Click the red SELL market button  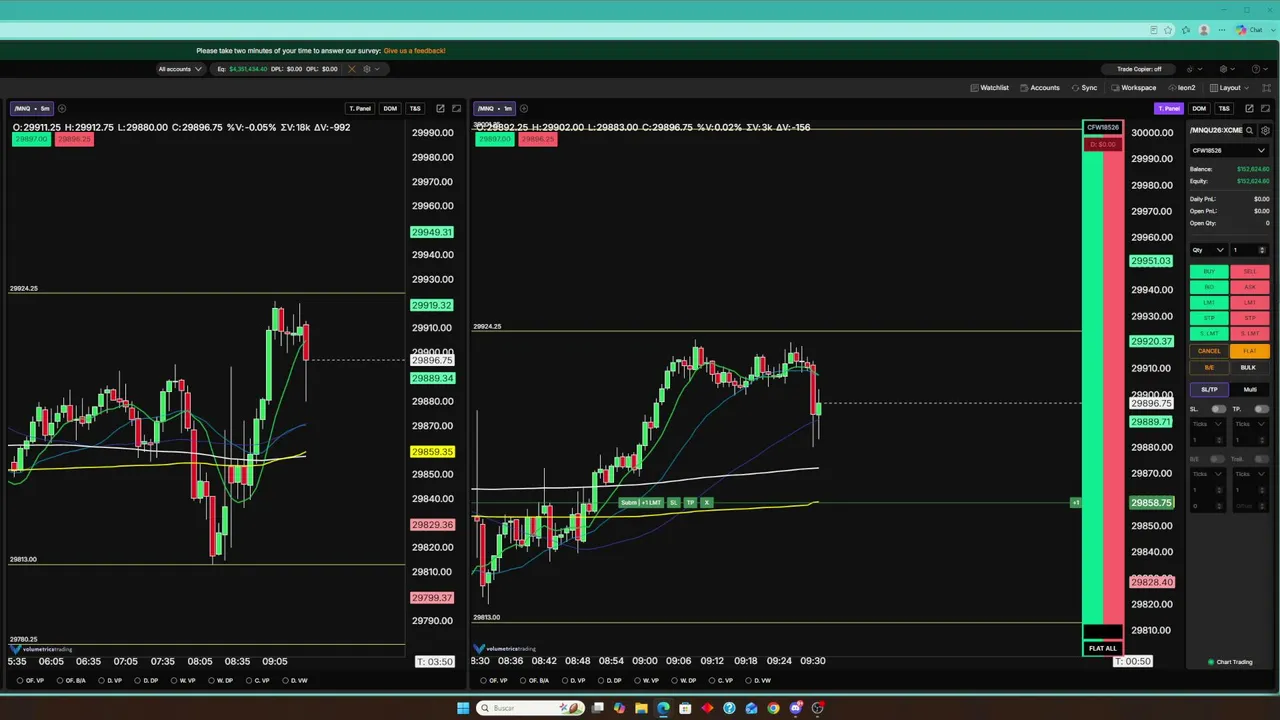click(x=1250, y=271)
